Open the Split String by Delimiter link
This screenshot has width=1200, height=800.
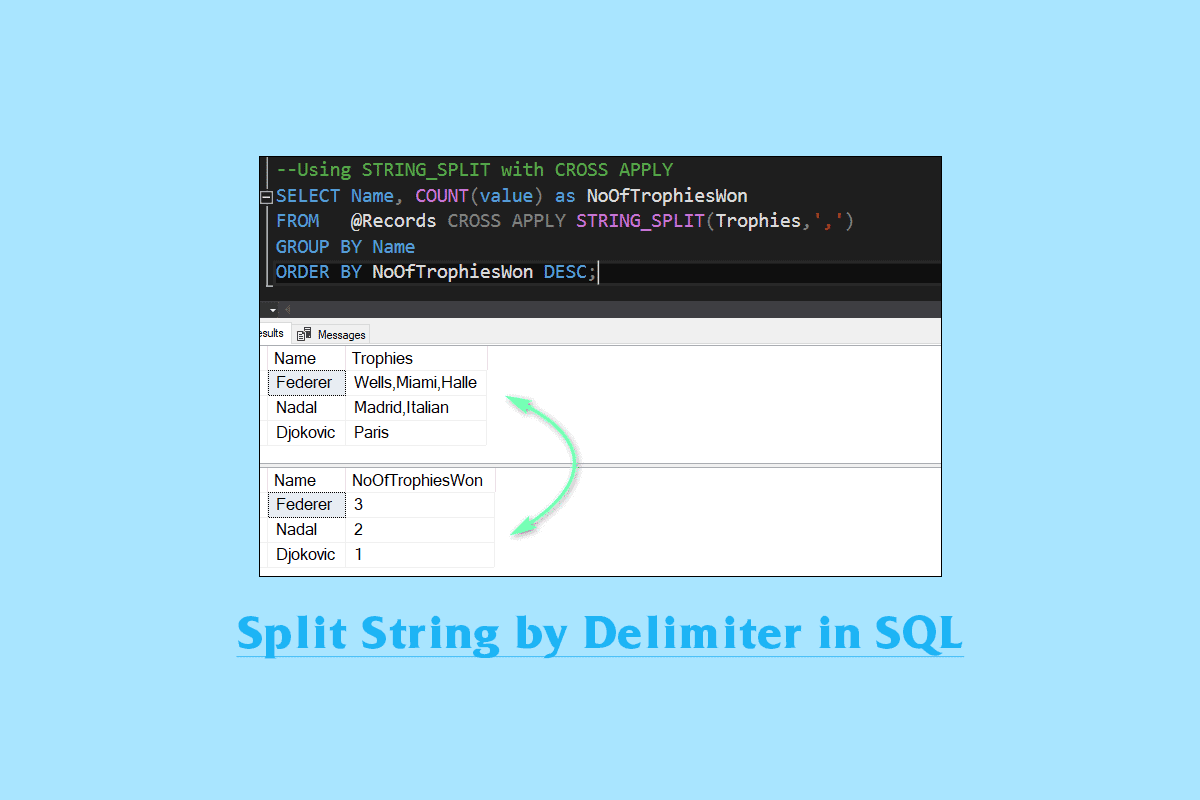(599, 634)
